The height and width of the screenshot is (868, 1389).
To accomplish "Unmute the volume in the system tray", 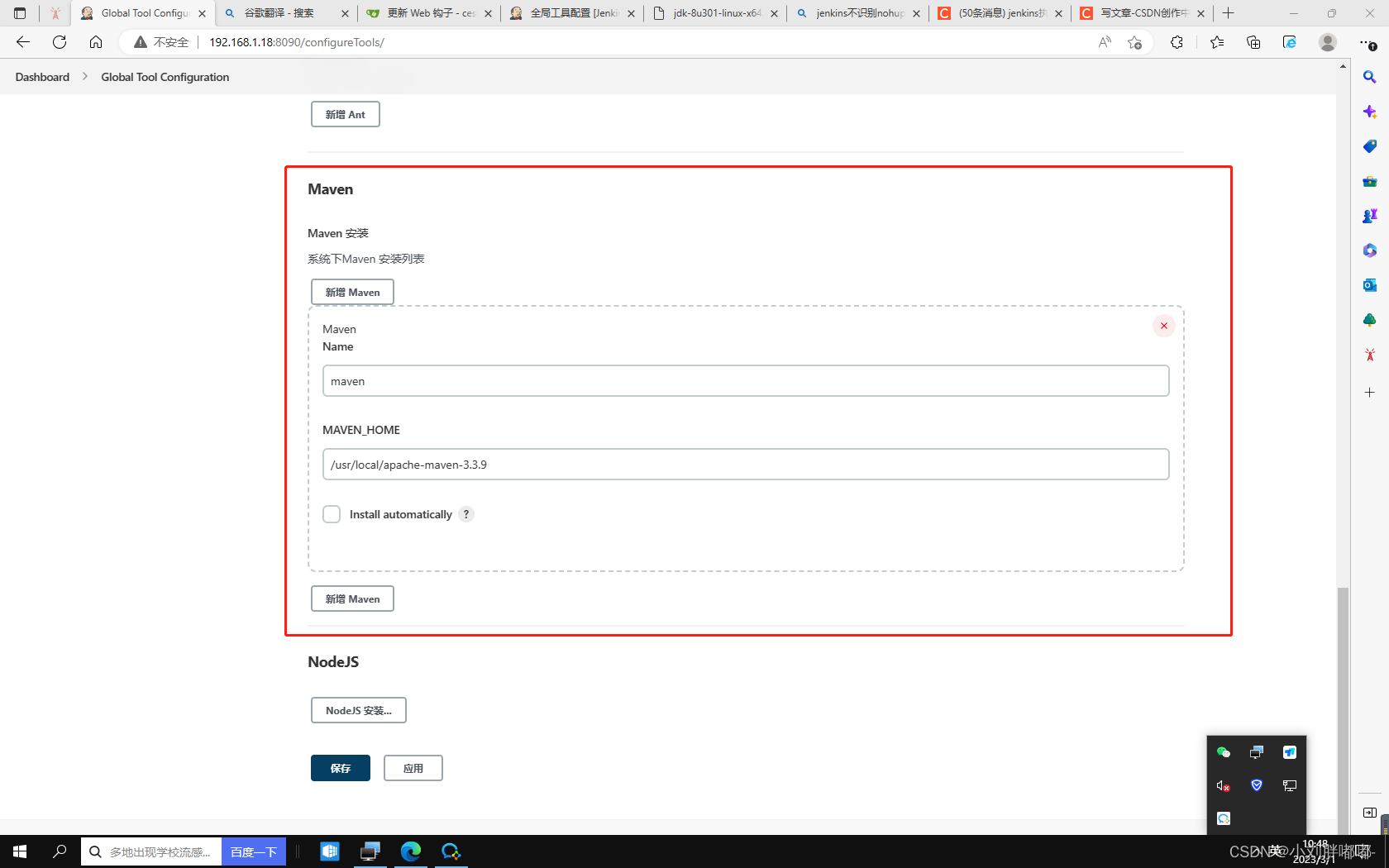I will point(1222,786).
